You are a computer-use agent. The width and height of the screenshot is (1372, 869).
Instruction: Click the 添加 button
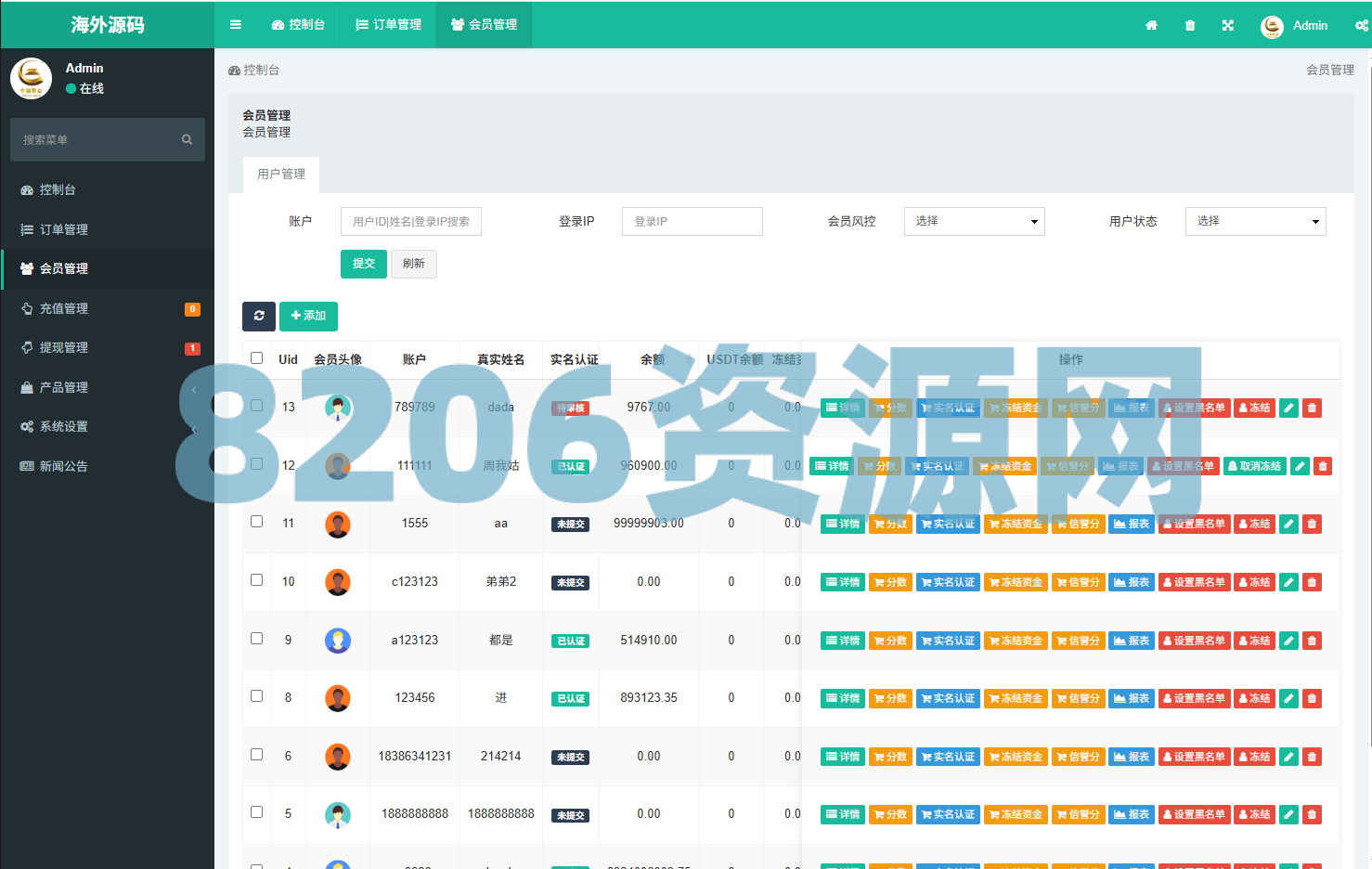click(x=308, y=316)
